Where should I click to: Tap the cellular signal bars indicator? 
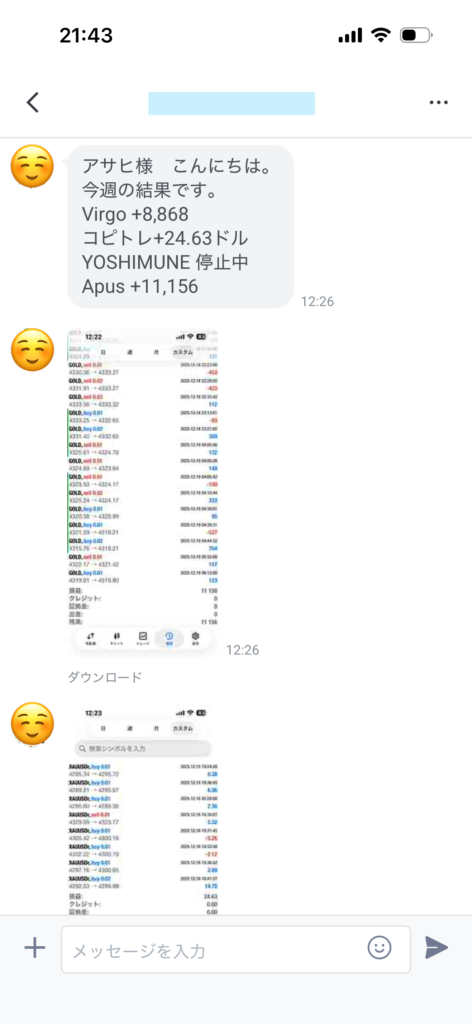point(350,36)
